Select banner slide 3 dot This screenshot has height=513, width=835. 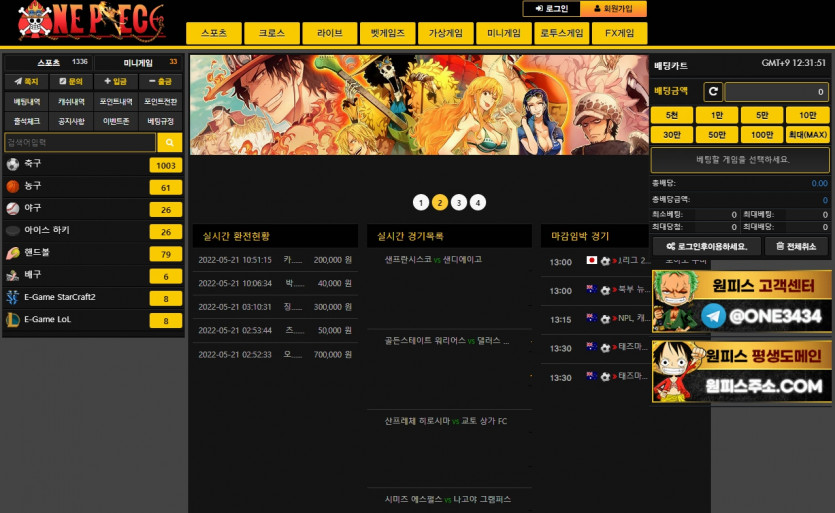pyautogui.click(x=459, y=202)
